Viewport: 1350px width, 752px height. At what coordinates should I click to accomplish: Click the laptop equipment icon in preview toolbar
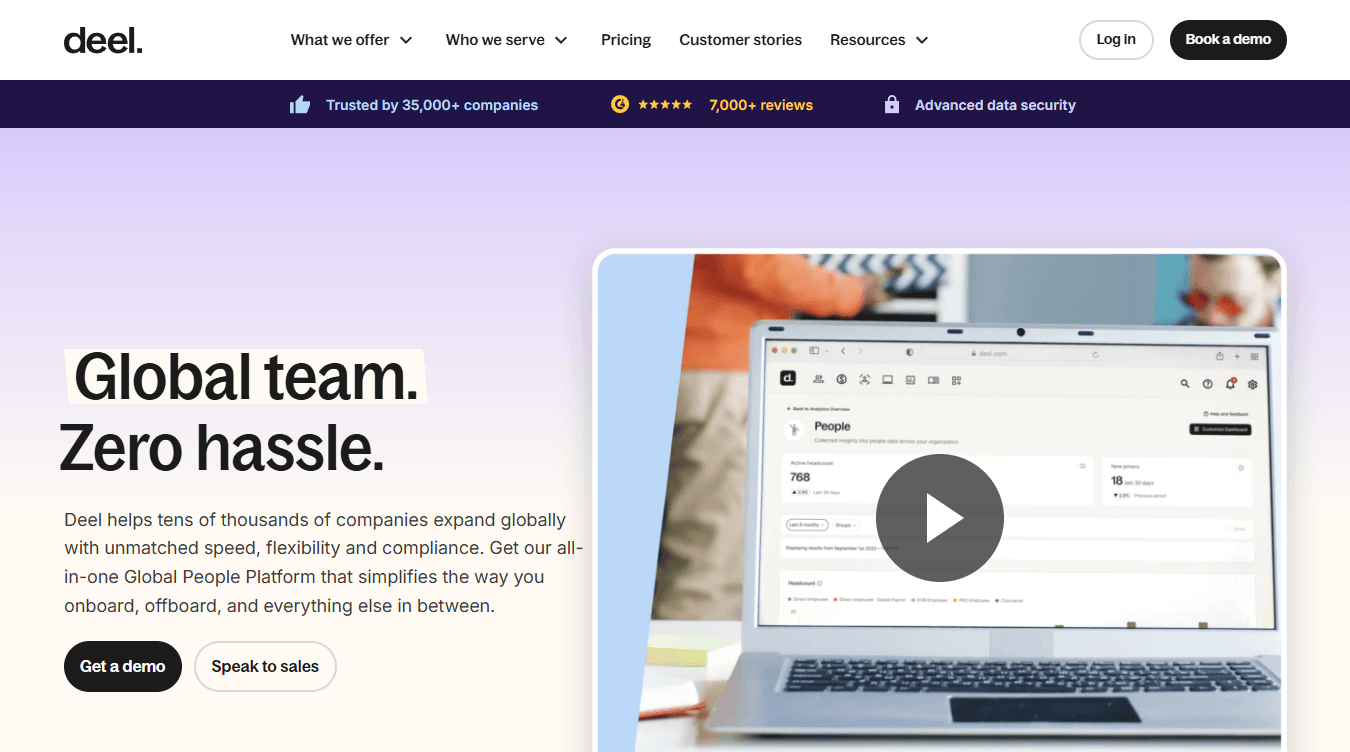click(x=888, y=380)
